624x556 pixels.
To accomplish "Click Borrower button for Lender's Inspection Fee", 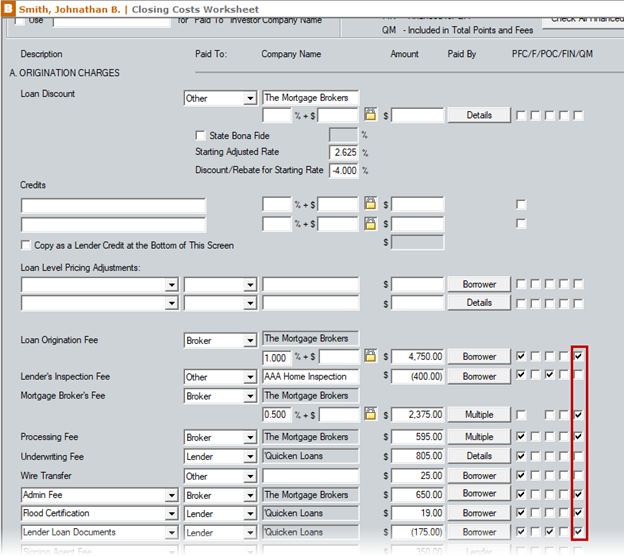I will click(x=479, y=377).
